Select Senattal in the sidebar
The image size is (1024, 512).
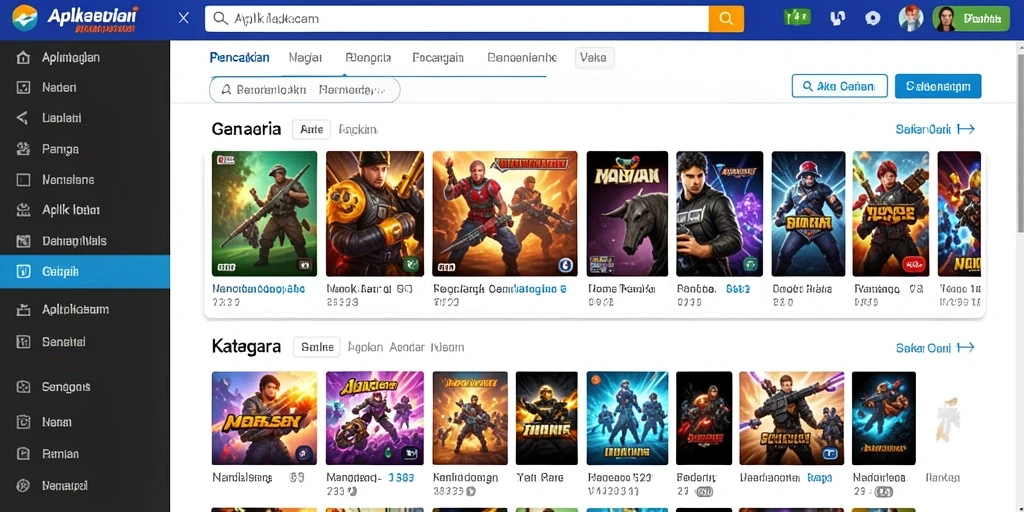click(x=85, y=342)
